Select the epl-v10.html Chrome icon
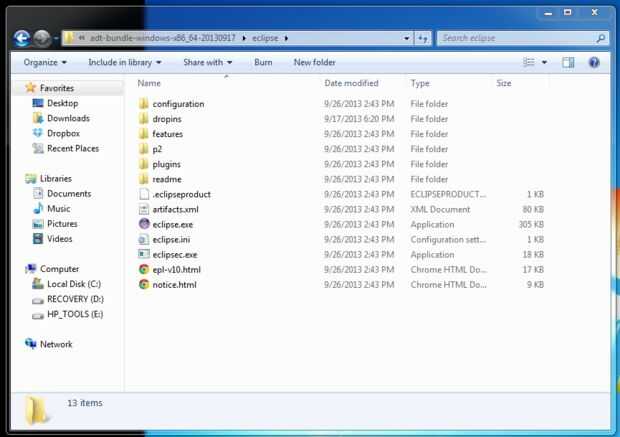 click(144, 269)
